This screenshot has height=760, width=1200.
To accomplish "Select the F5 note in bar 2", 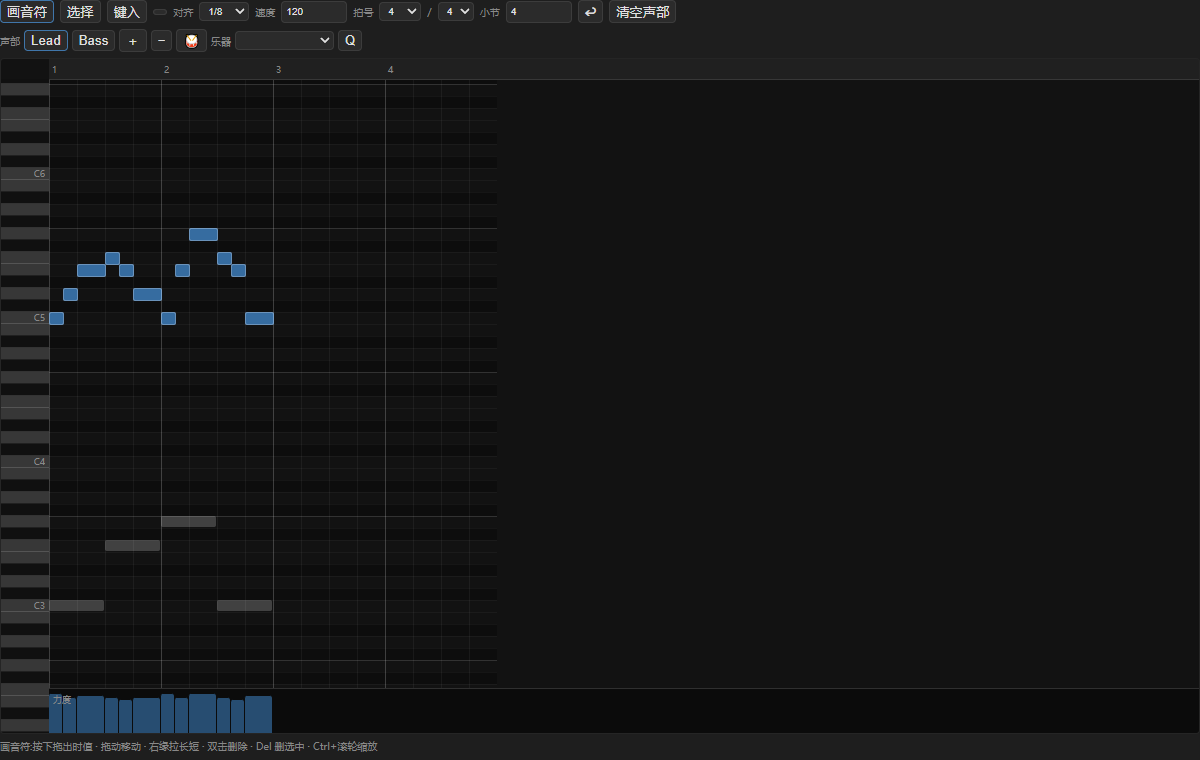I will click(x=224, y=258).
